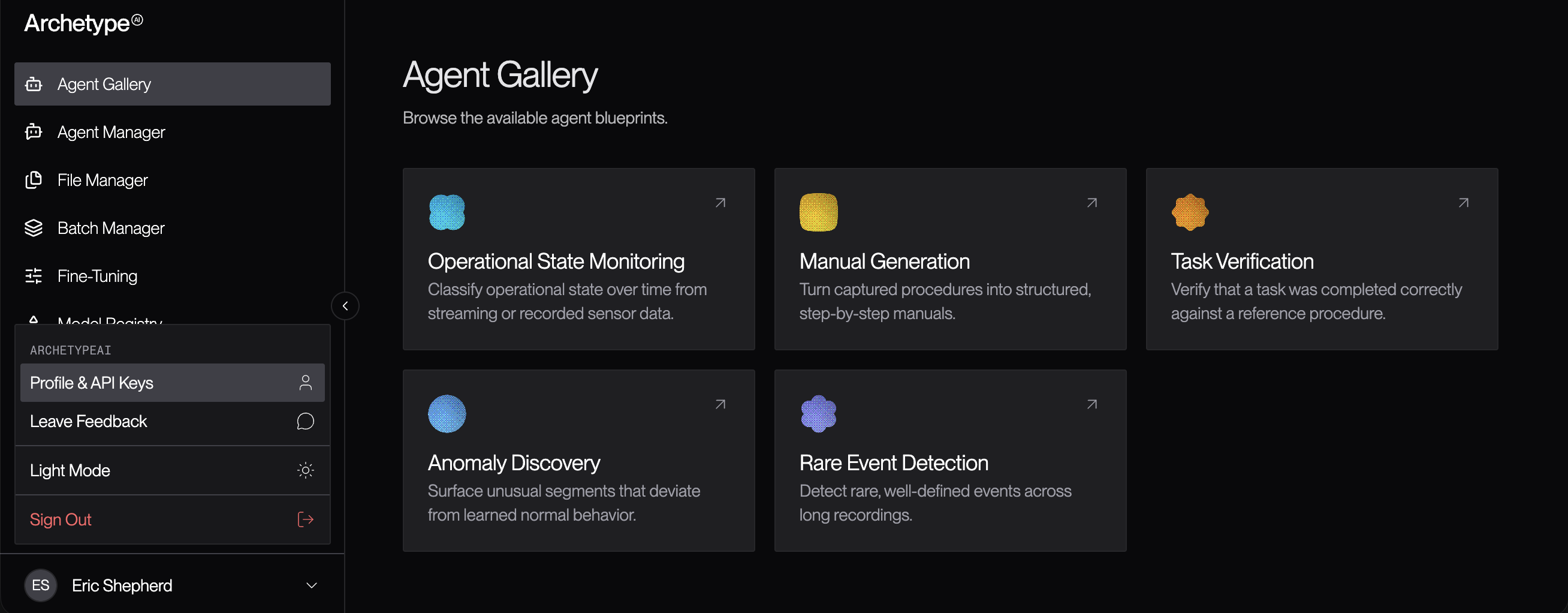Collapse the sidebar with the chevron button
The image size is (1568, 613).
(345, 306)
